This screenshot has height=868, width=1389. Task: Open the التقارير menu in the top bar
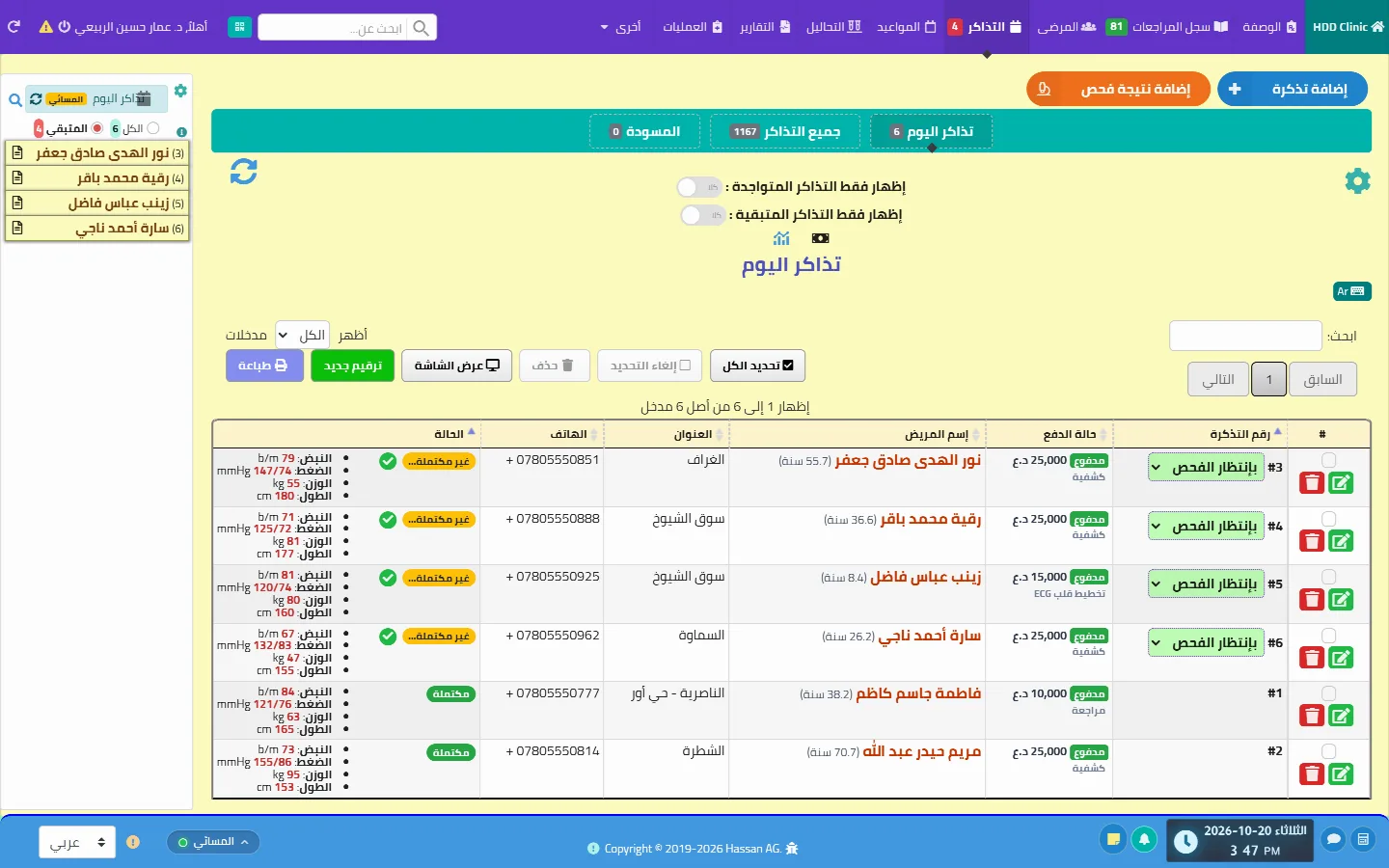(x=765, y=27)
